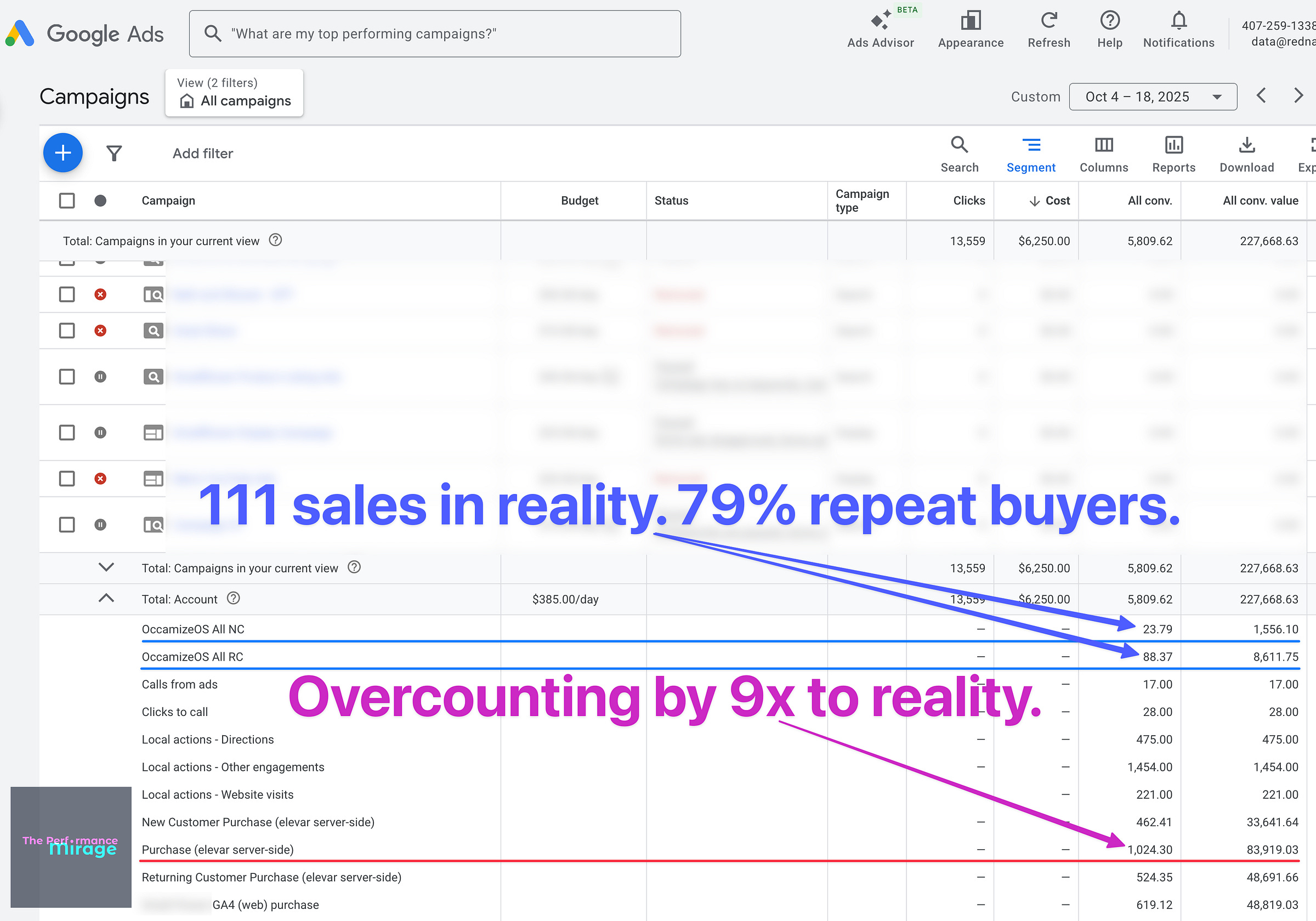Collapse the Total: Account row
The width and height of the screenshot is (1316, 921).
click(106, 598)
